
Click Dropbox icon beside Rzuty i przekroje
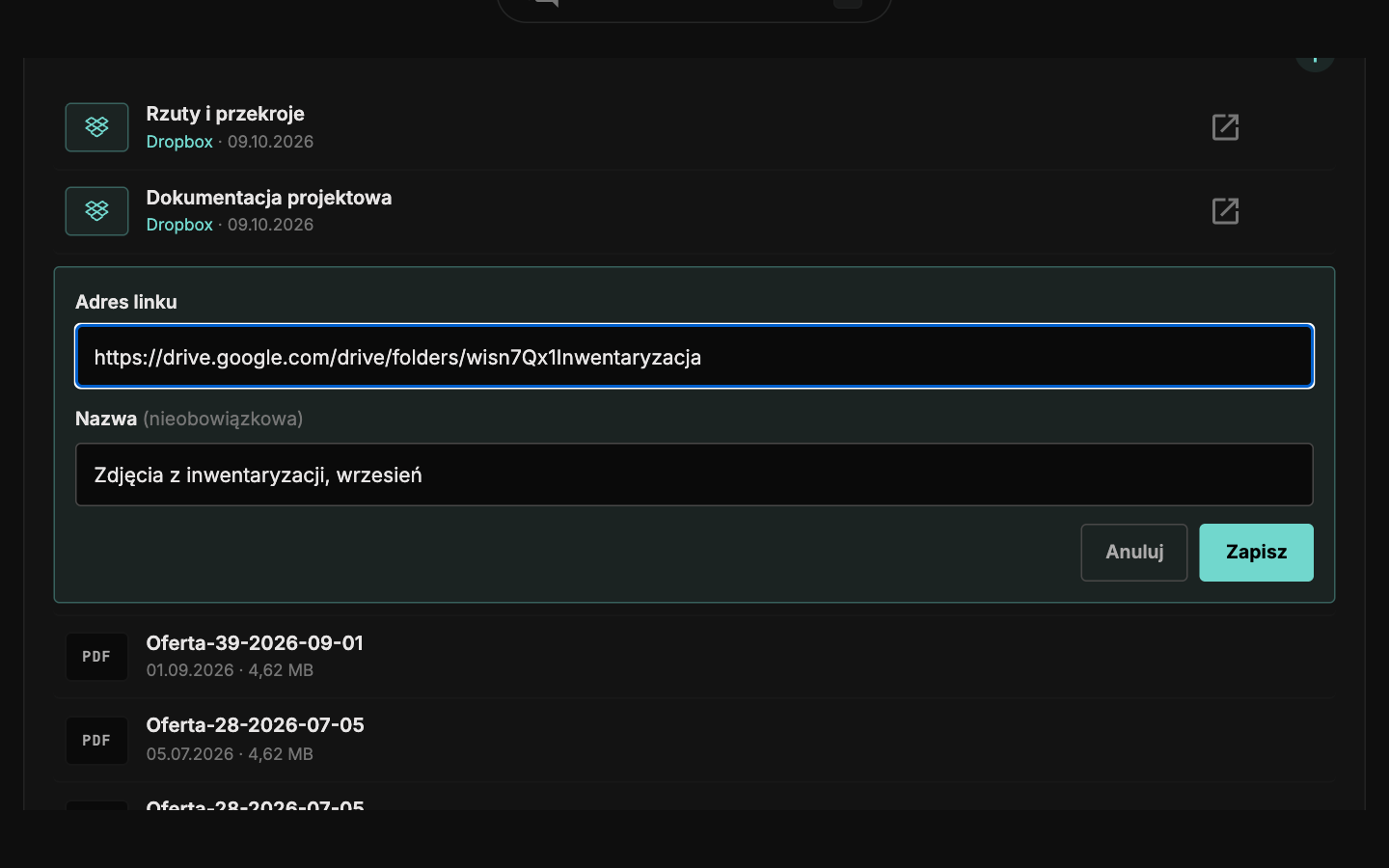pos(96,127)
